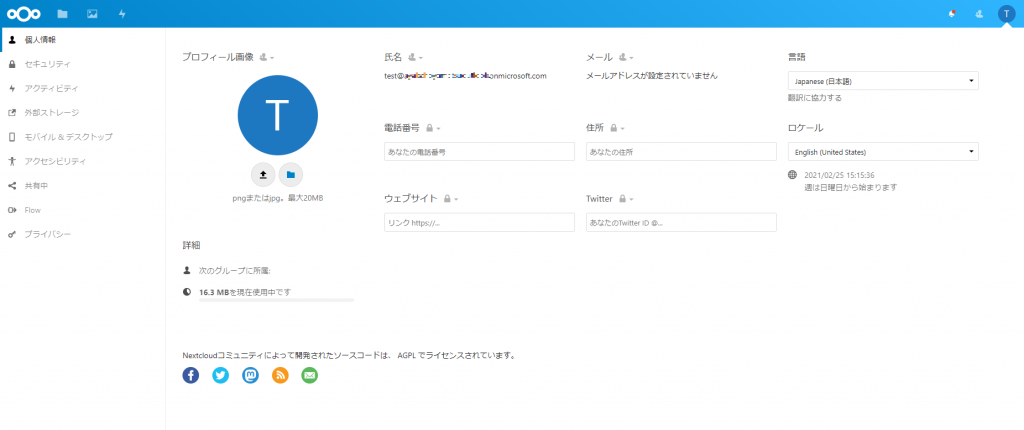
Task: Focus the 住所 address input field
Action: pyautogui.click(x=681, y=152)
